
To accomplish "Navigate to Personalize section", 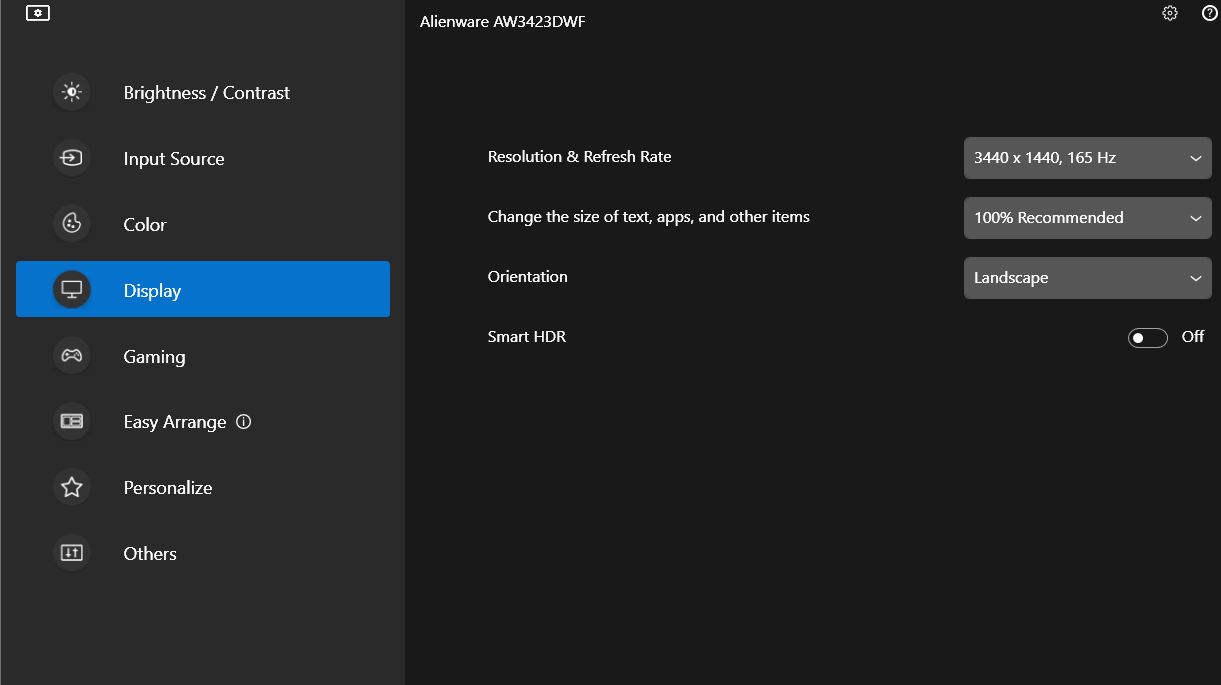I will pyautogui.click(x=203, y=487).
